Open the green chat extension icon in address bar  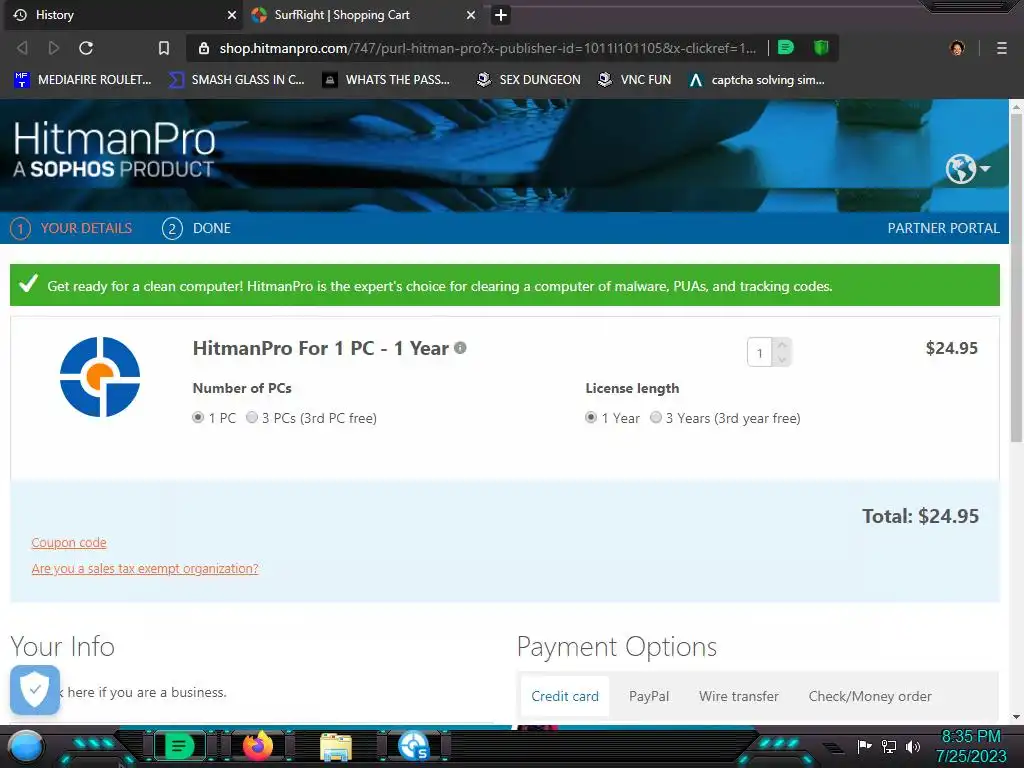(x=786, y=48)
